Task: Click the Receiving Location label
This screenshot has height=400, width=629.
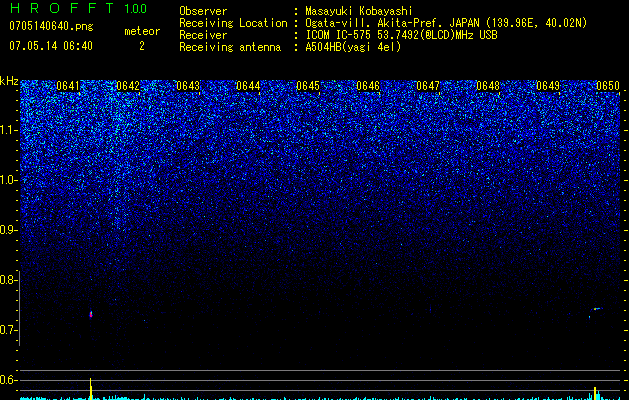Action: [233, 23]
